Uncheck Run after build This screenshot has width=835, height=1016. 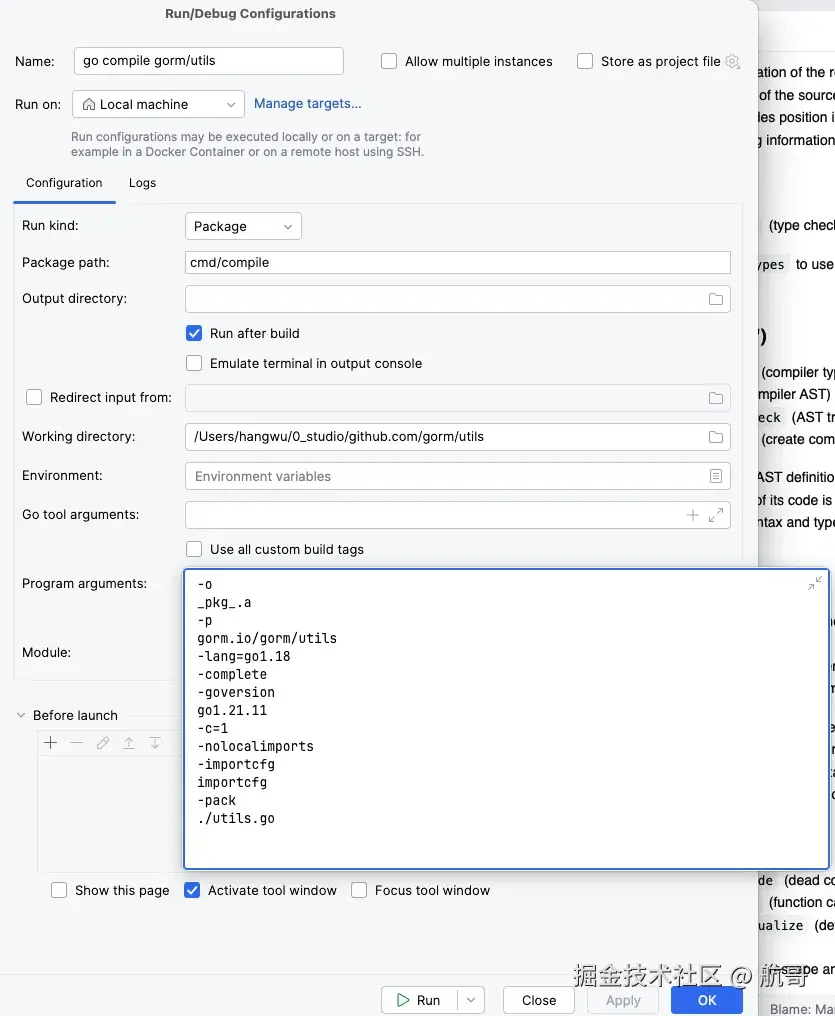coord(194,334)
